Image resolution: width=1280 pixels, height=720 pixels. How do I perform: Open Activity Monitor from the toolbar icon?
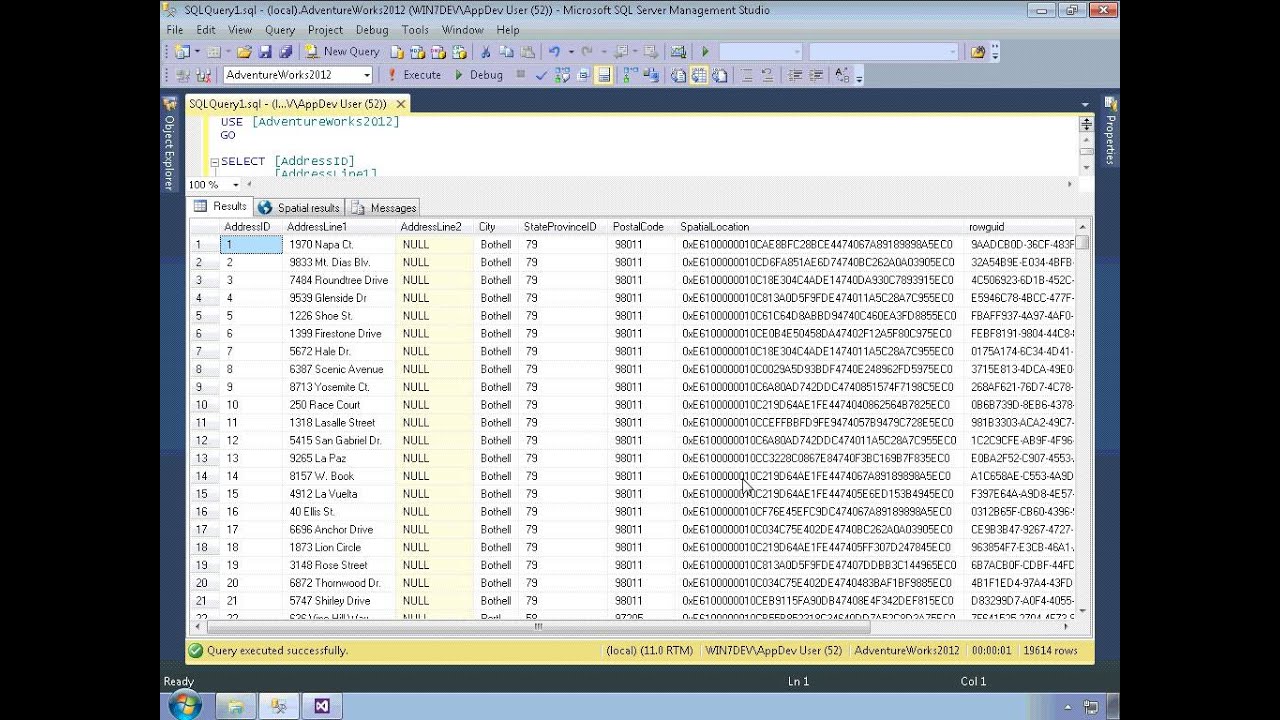click(x=678, y=52)
